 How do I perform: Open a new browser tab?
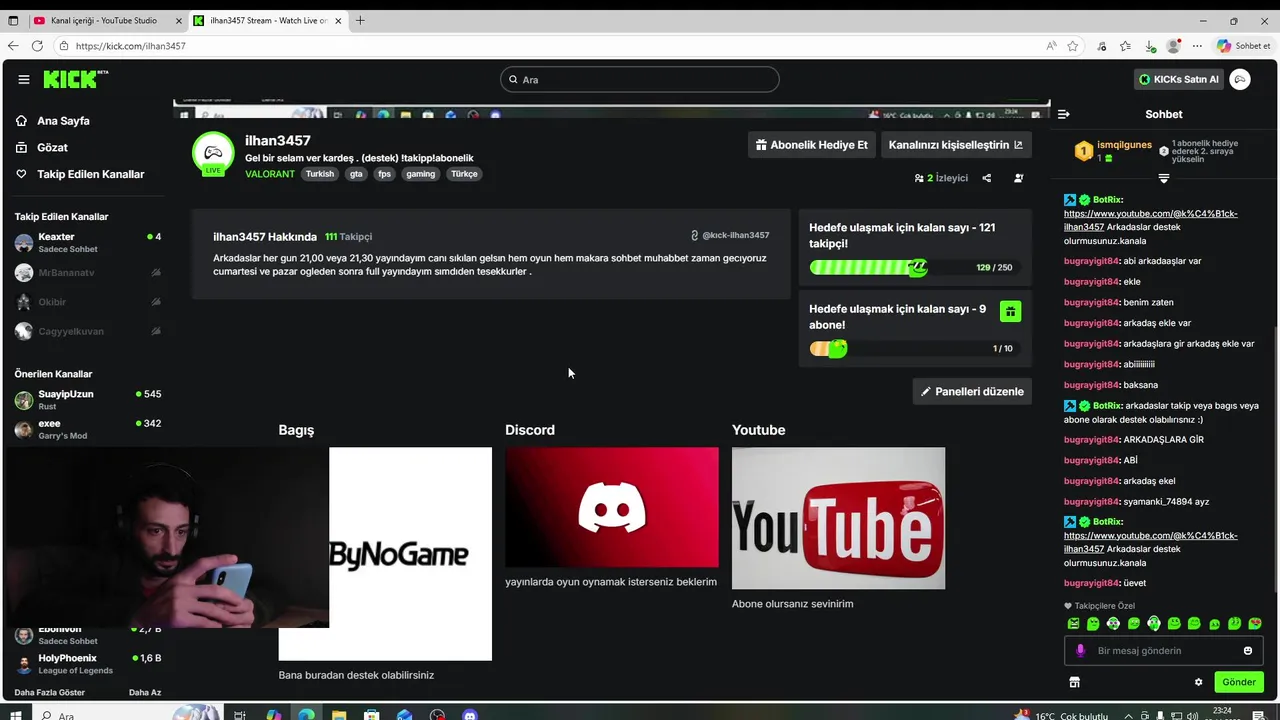[x=360, y=20]
